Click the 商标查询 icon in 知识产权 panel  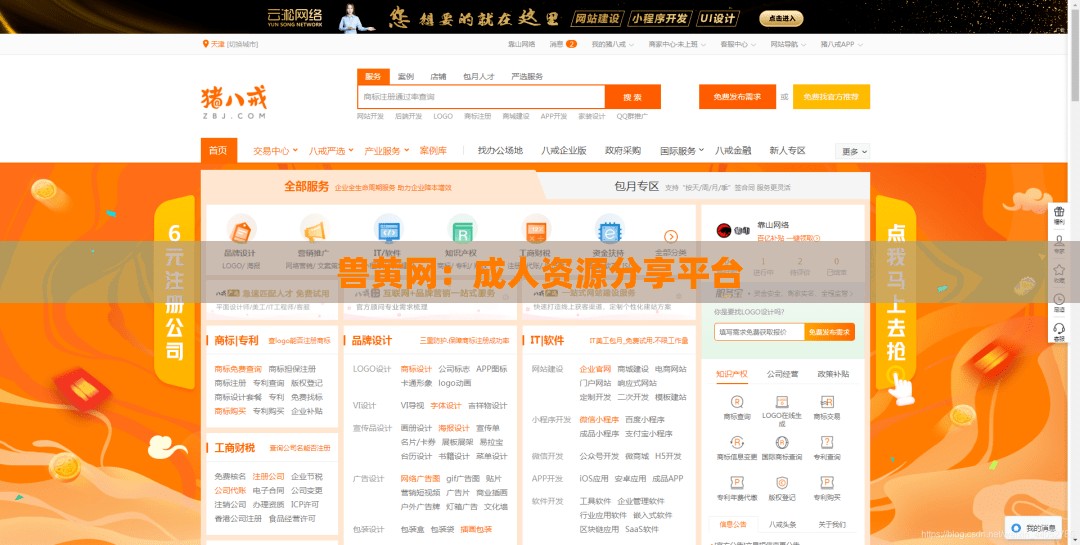point(736,402)
